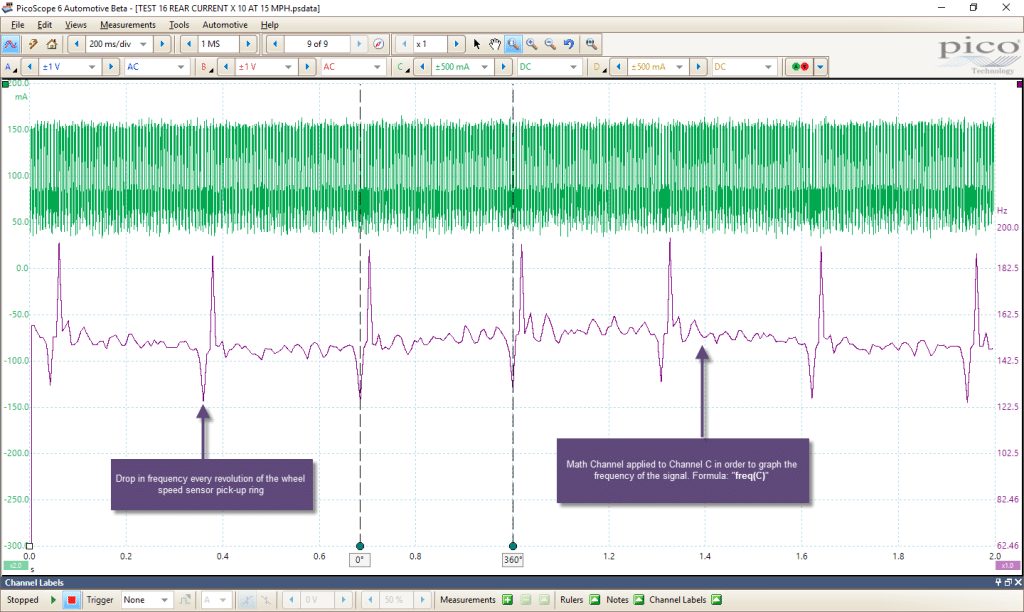Add a measurement with green plus icon

[507, 600]
